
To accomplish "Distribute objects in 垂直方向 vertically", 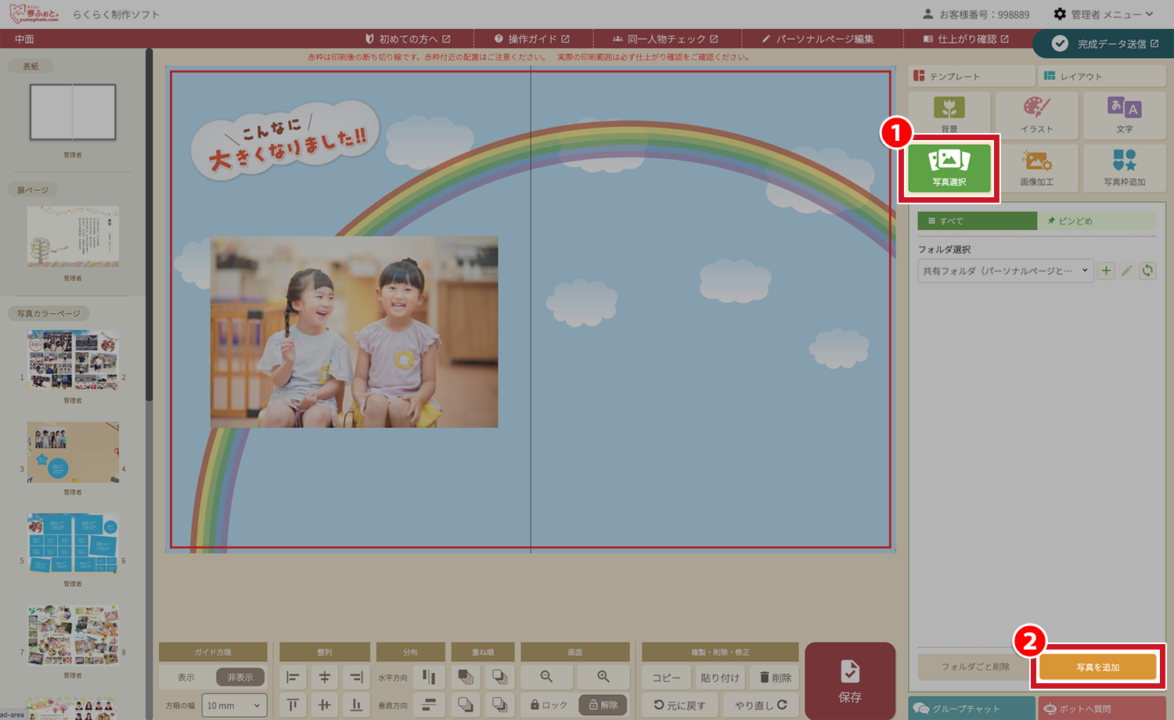I will coord(429,705).
